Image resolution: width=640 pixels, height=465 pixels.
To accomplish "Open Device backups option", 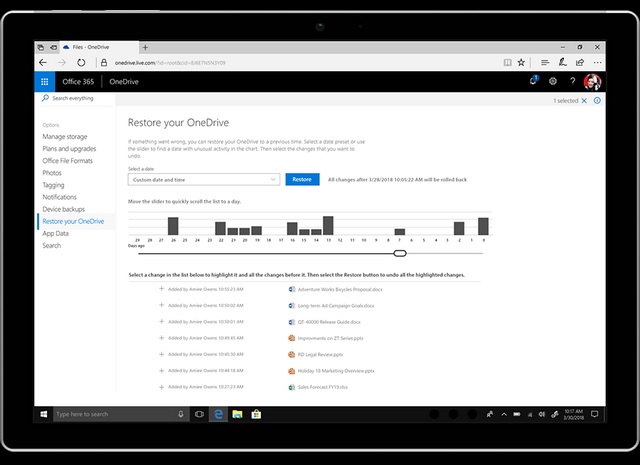I will (x=64, y=209).
